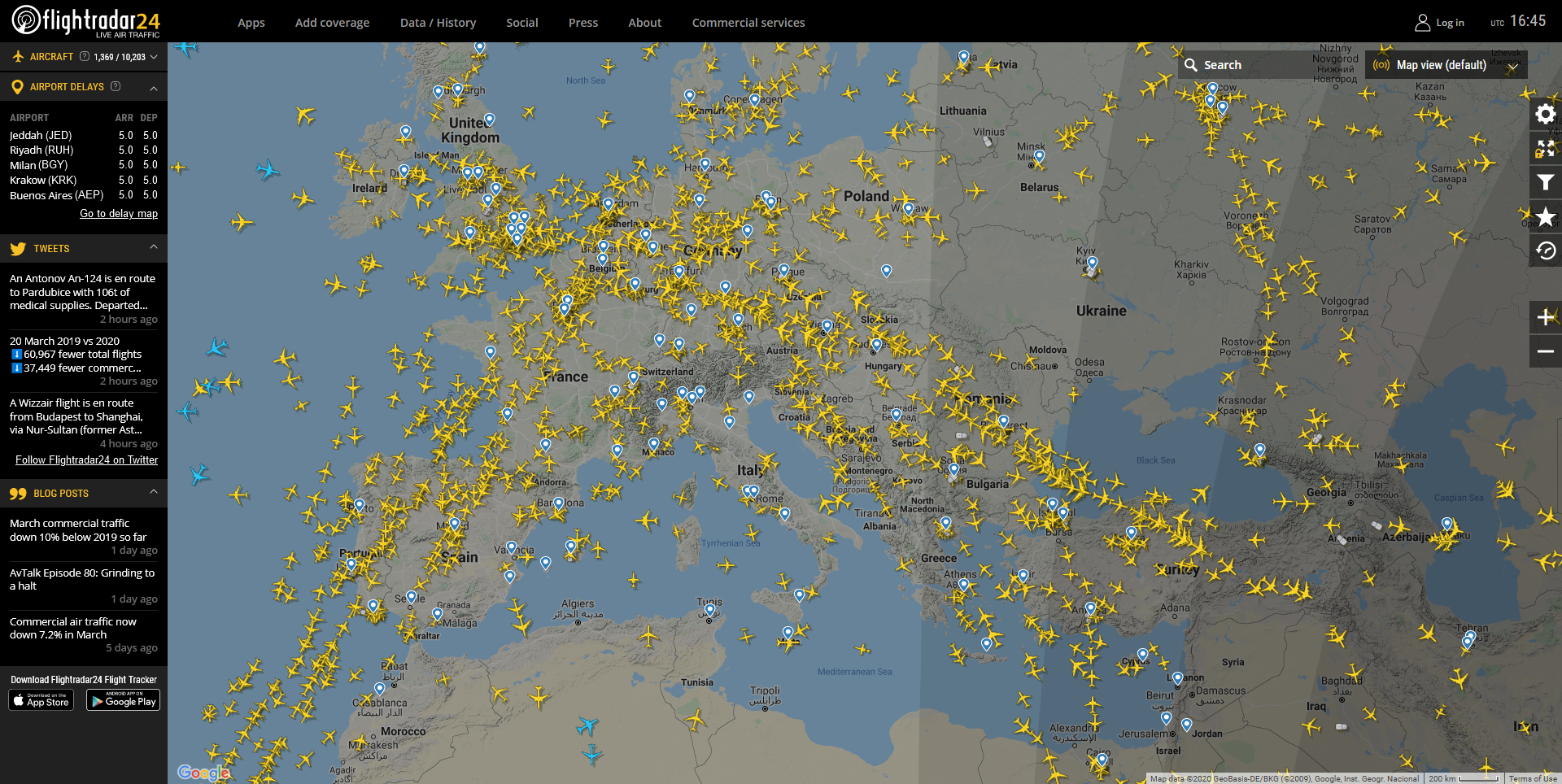This screenshot has height=784, width=1562.
Task: Click the UTC clock display
Action: point(1518,21)
